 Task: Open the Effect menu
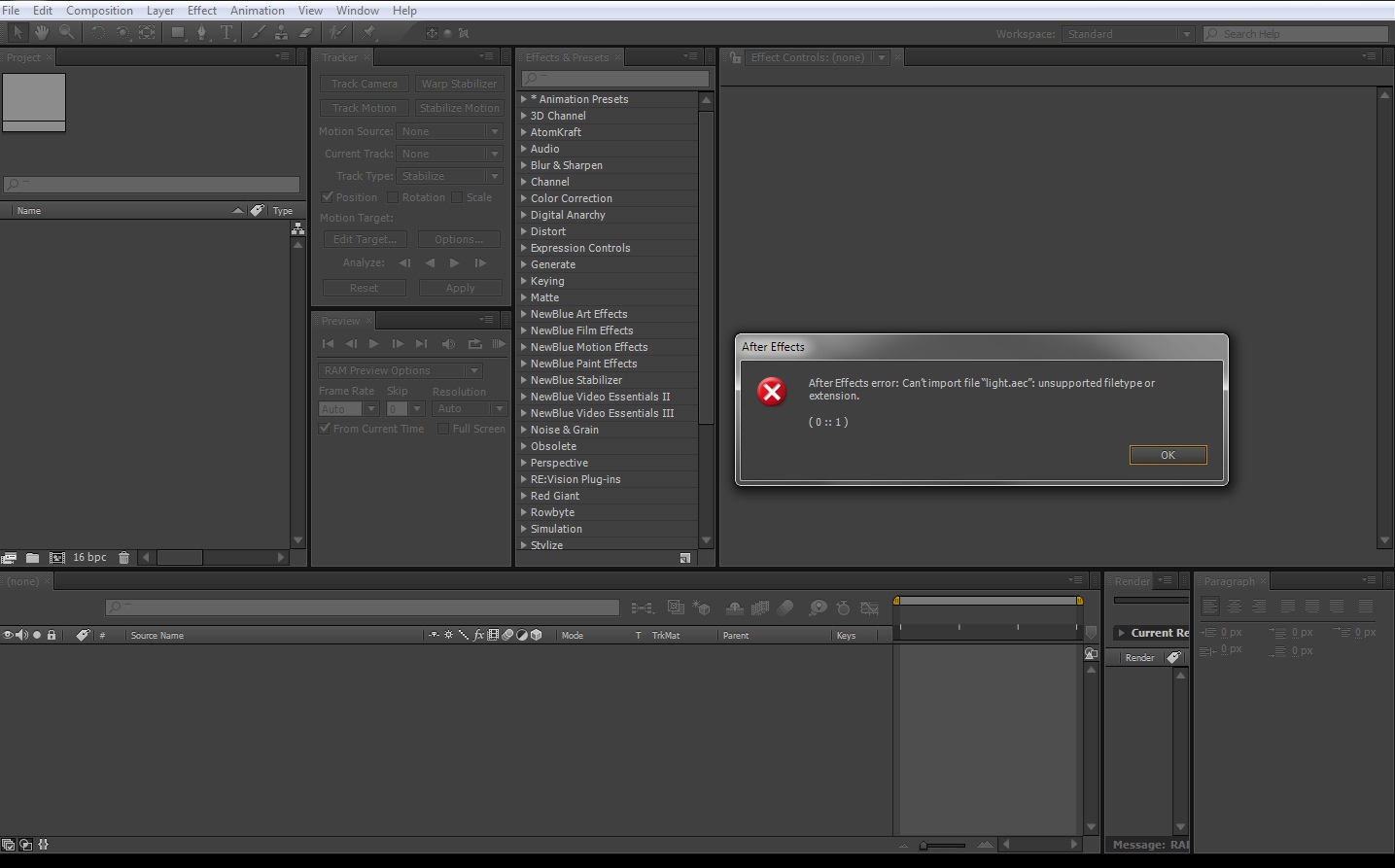click(202, 11)
